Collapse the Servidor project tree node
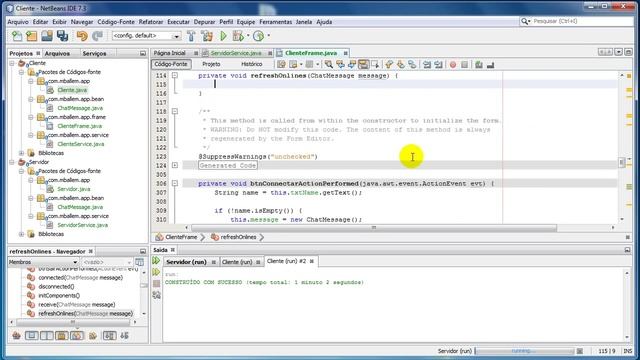Image resolution: width=640 pixels, height=360 pixels. pos(12,162)
